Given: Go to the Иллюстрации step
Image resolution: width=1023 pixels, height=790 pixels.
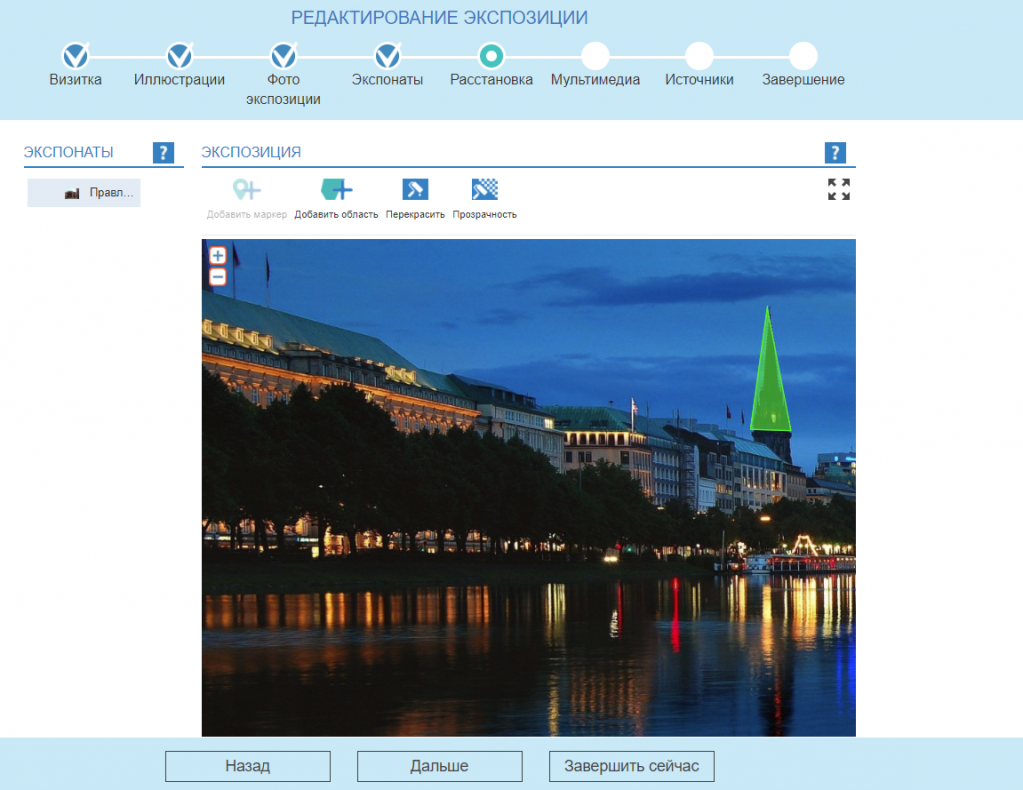Looking at the screenshot, I should (x=180, y=56).
